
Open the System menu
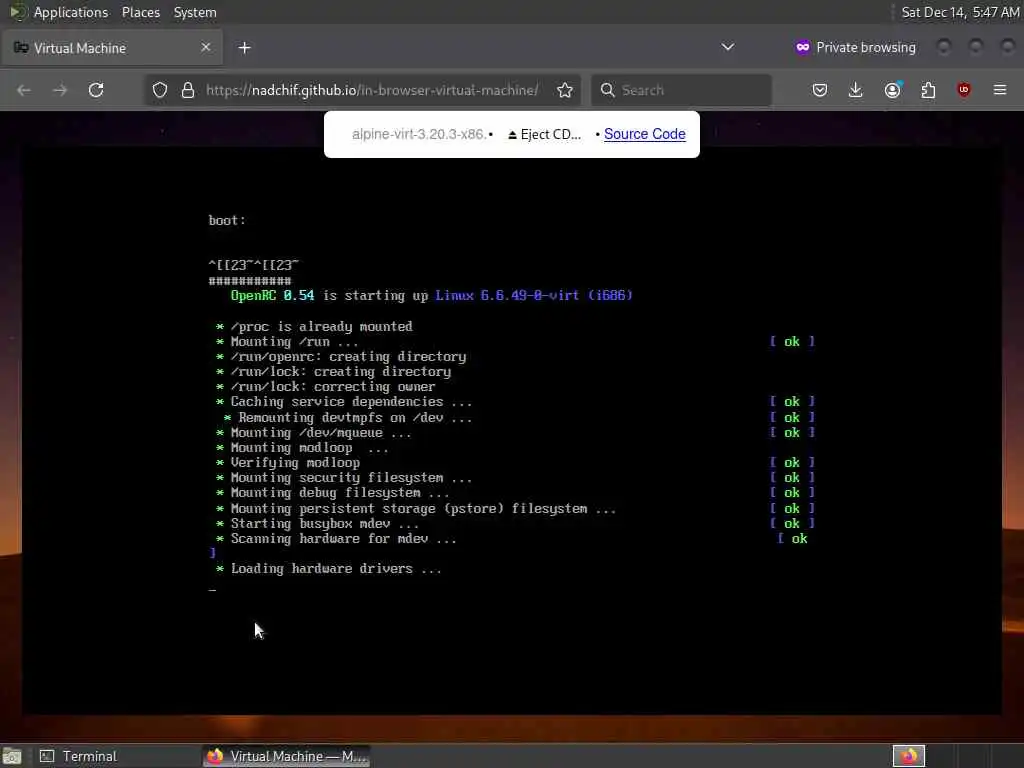coord(195,12)
